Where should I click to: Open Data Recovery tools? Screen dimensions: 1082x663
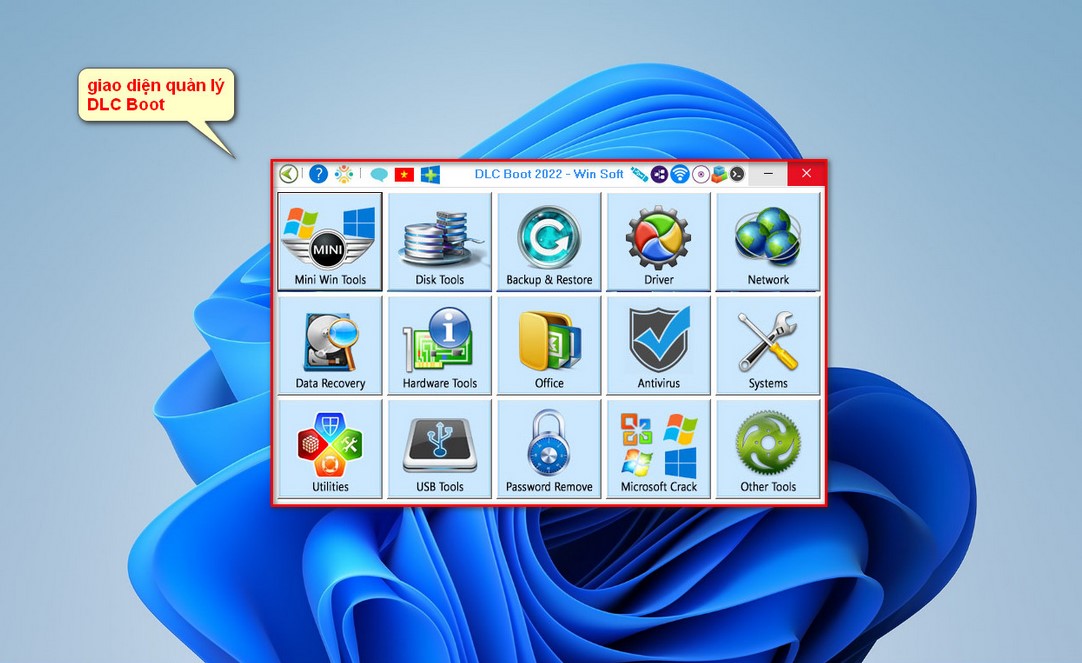tap(330, 345)
